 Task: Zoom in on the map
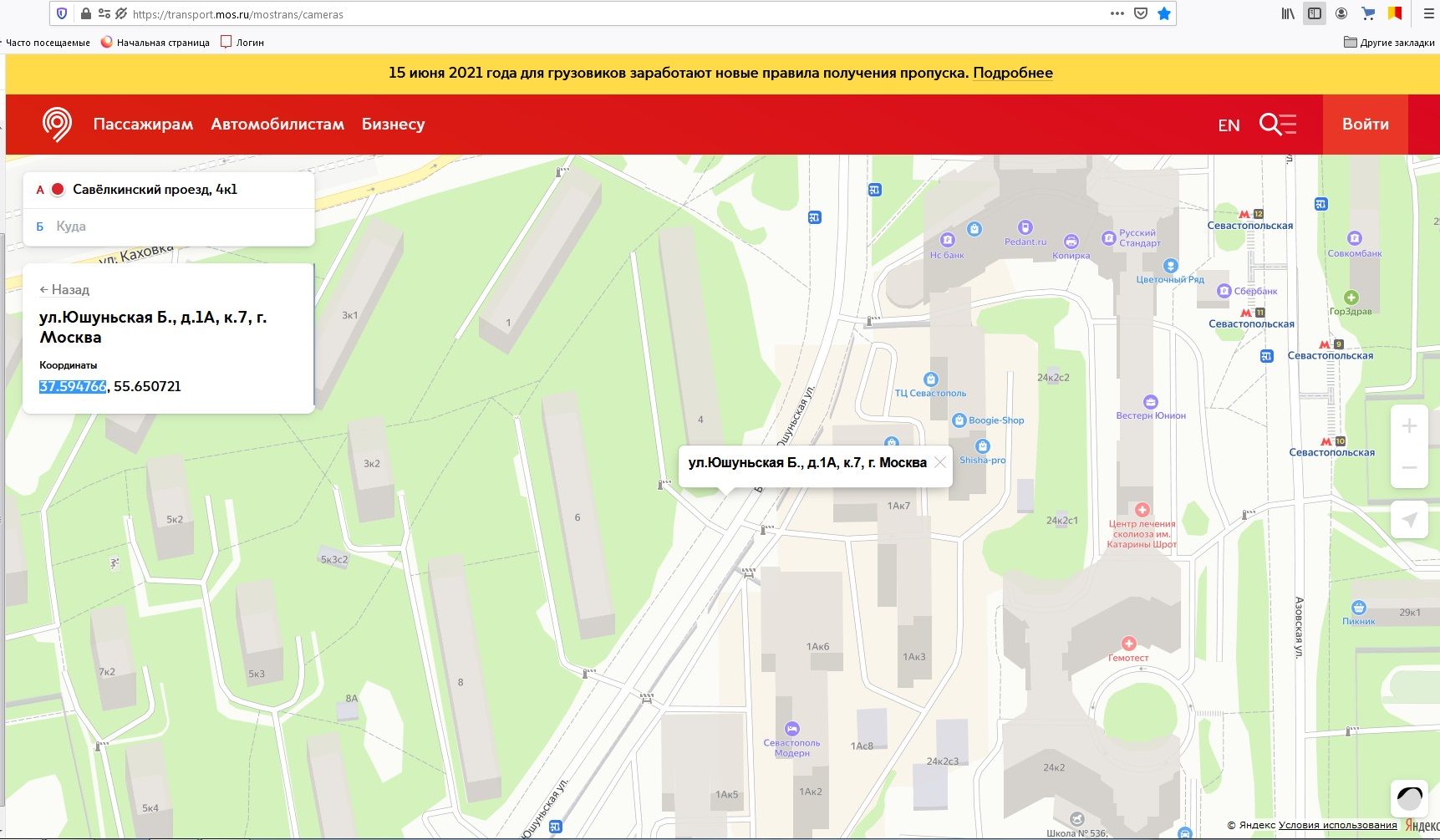tap(1409, 426)
